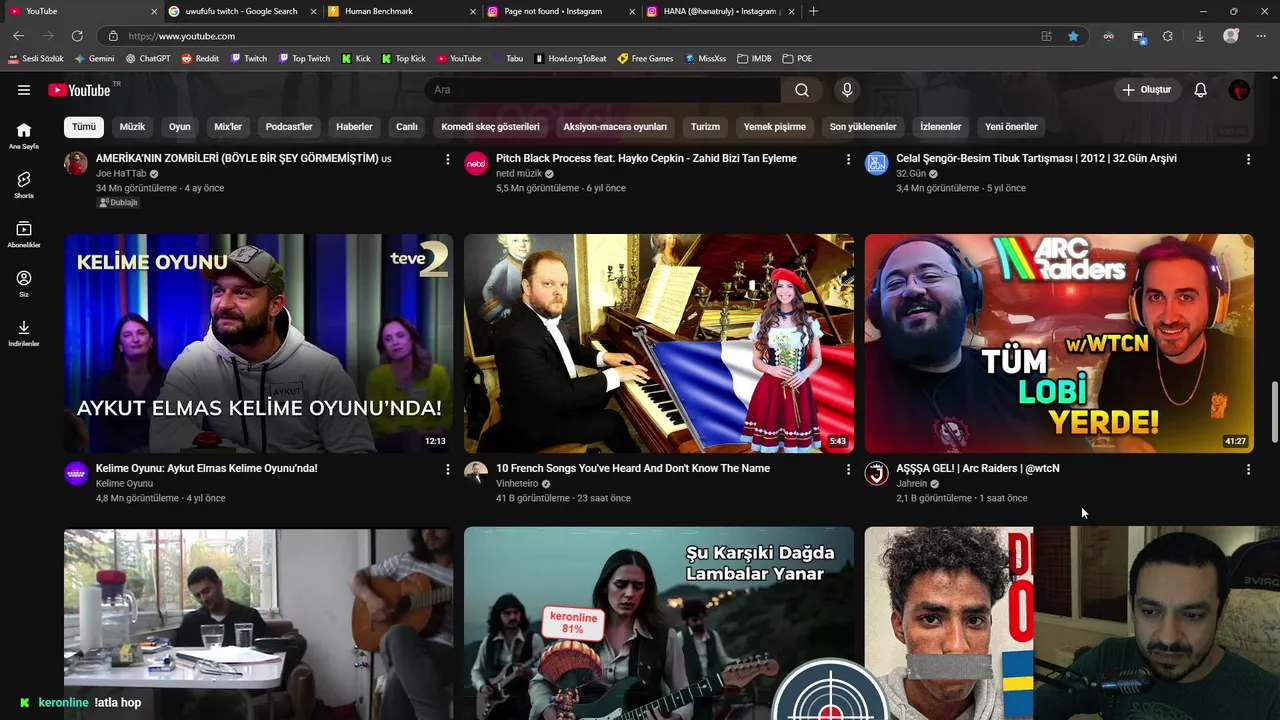This screenshot has width=1280, height=720.
Task: Open Abonelikler in the sidebar
Action: (24, 235)
